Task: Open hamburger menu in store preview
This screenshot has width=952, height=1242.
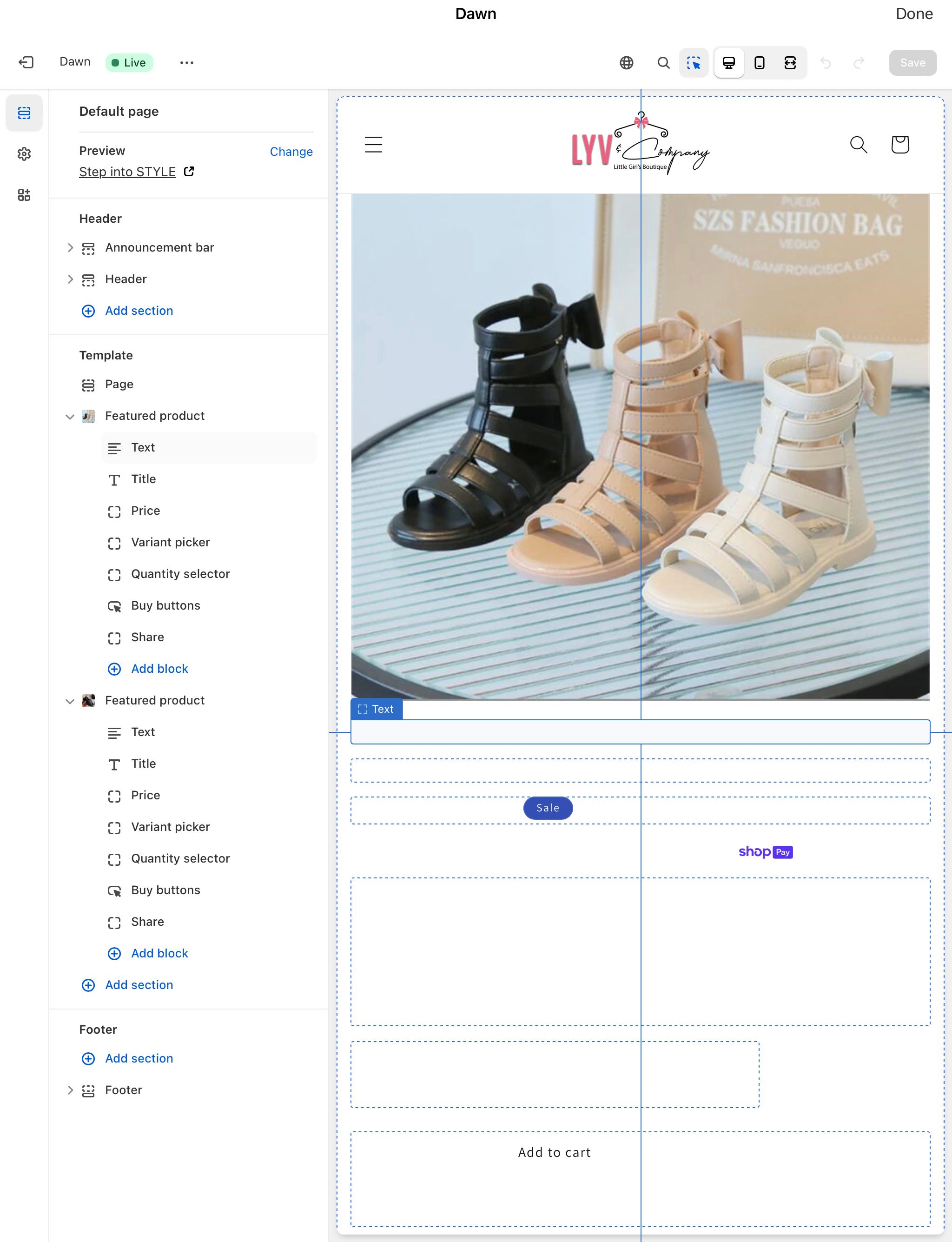Action: pyautogui.click(x=373, y=145)
